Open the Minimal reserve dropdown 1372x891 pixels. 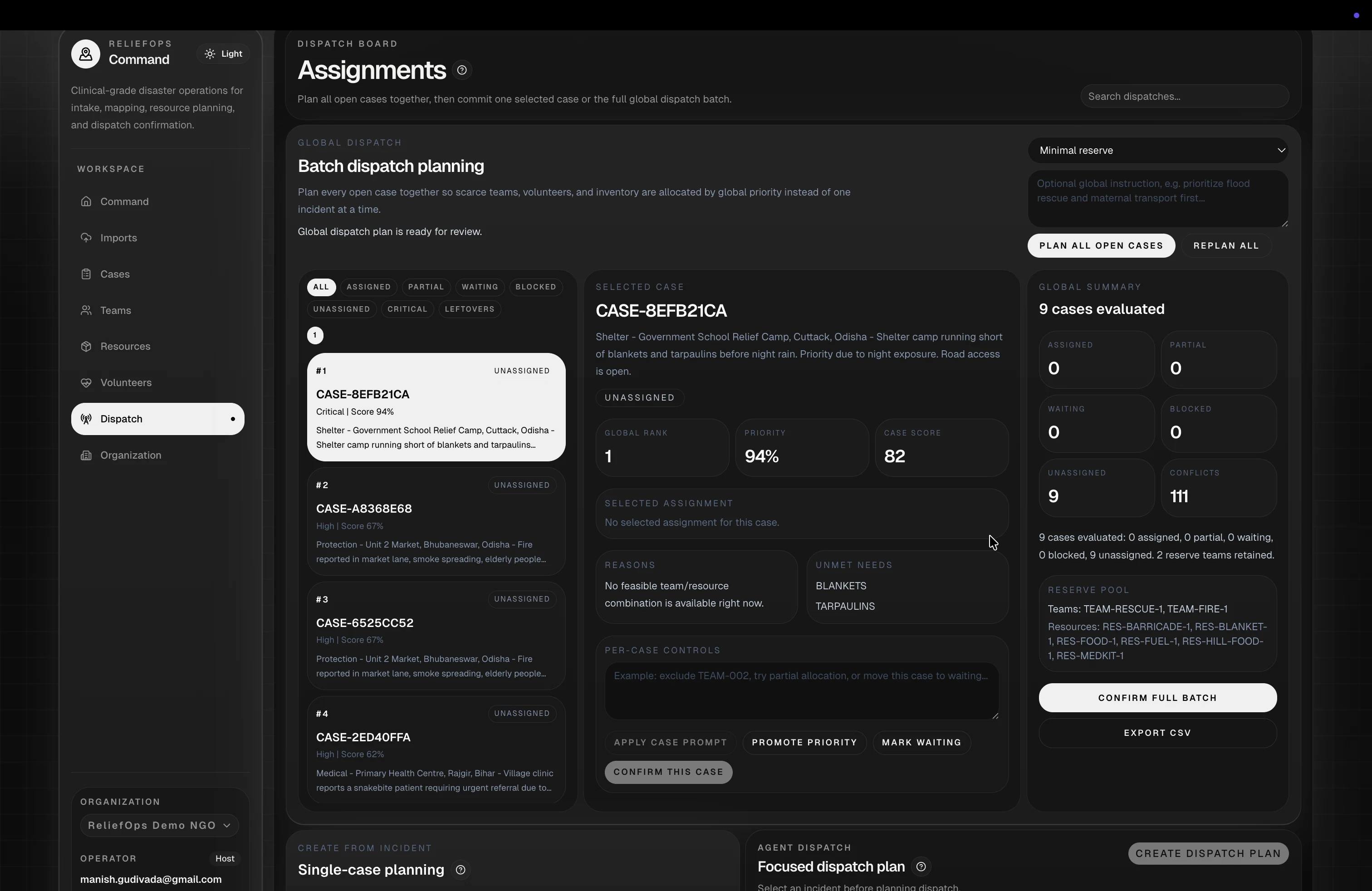point(1158,151)
